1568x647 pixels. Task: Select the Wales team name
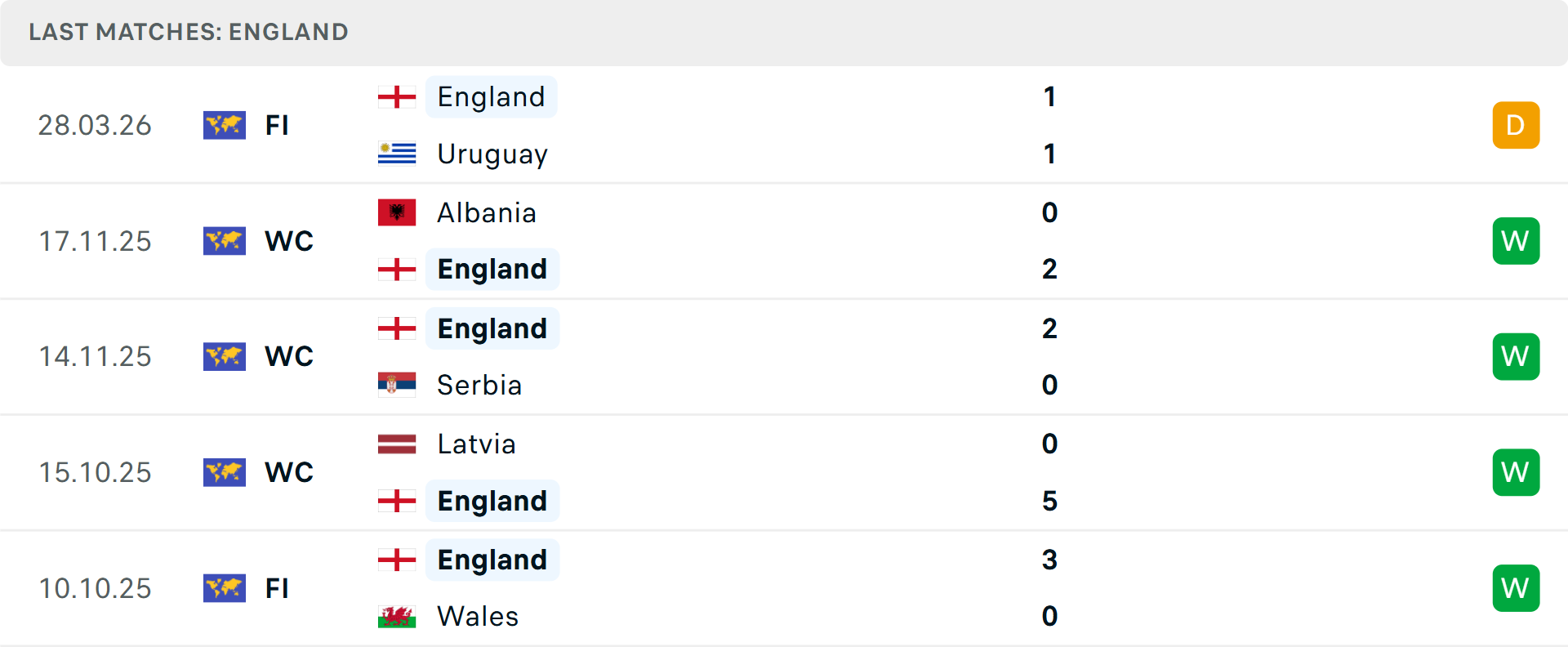(x=478, y=616)
